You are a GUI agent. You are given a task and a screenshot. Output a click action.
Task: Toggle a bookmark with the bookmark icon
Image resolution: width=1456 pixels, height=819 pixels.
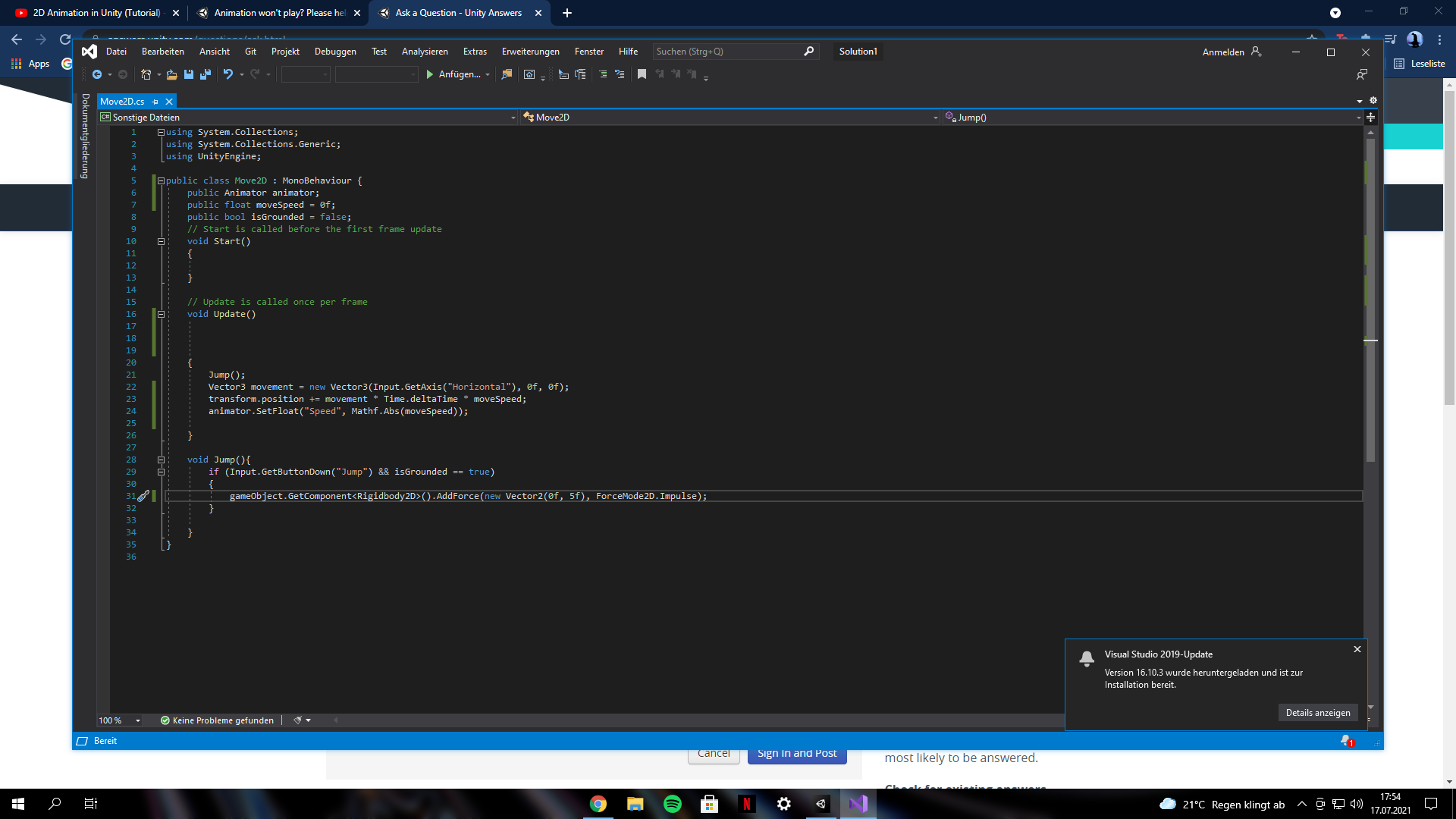tap(642, 74)
